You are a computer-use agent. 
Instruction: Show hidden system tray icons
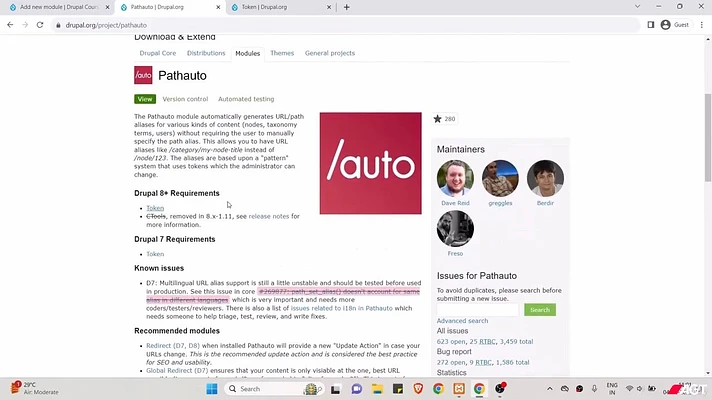[x=549, y=389]
